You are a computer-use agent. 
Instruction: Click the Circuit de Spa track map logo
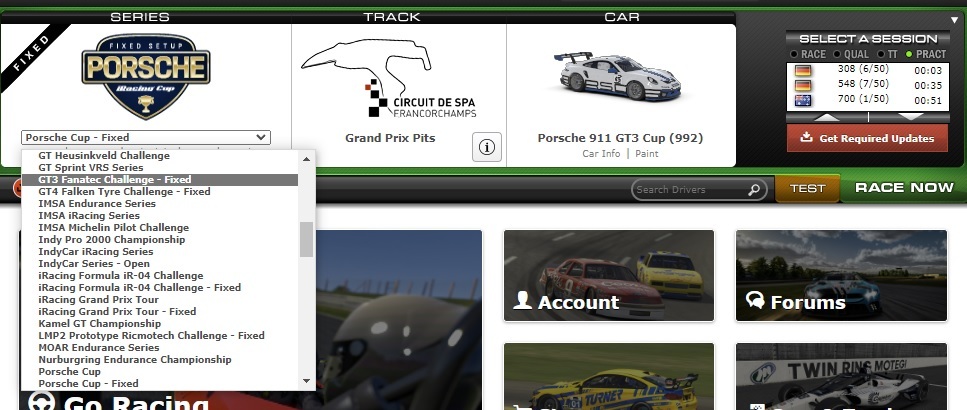[x=389, y=78]
